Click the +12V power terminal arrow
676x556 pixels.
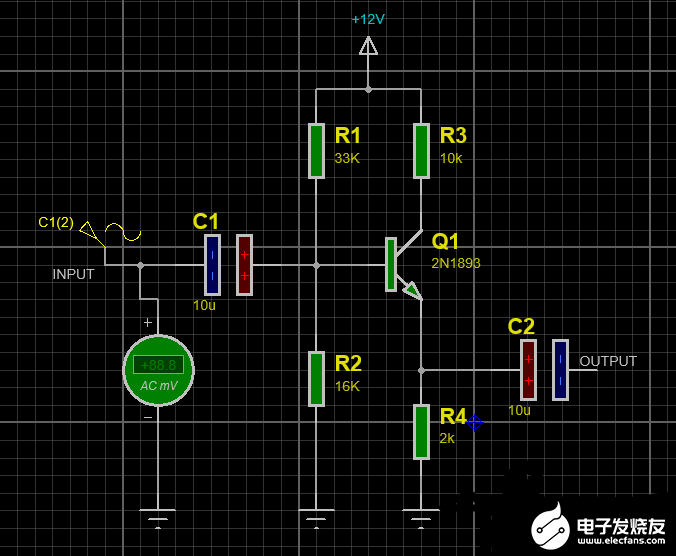(368, 46)
